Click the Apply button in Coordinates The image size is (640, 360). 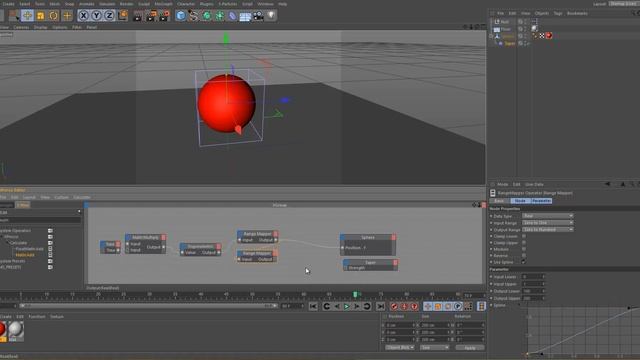470,348
